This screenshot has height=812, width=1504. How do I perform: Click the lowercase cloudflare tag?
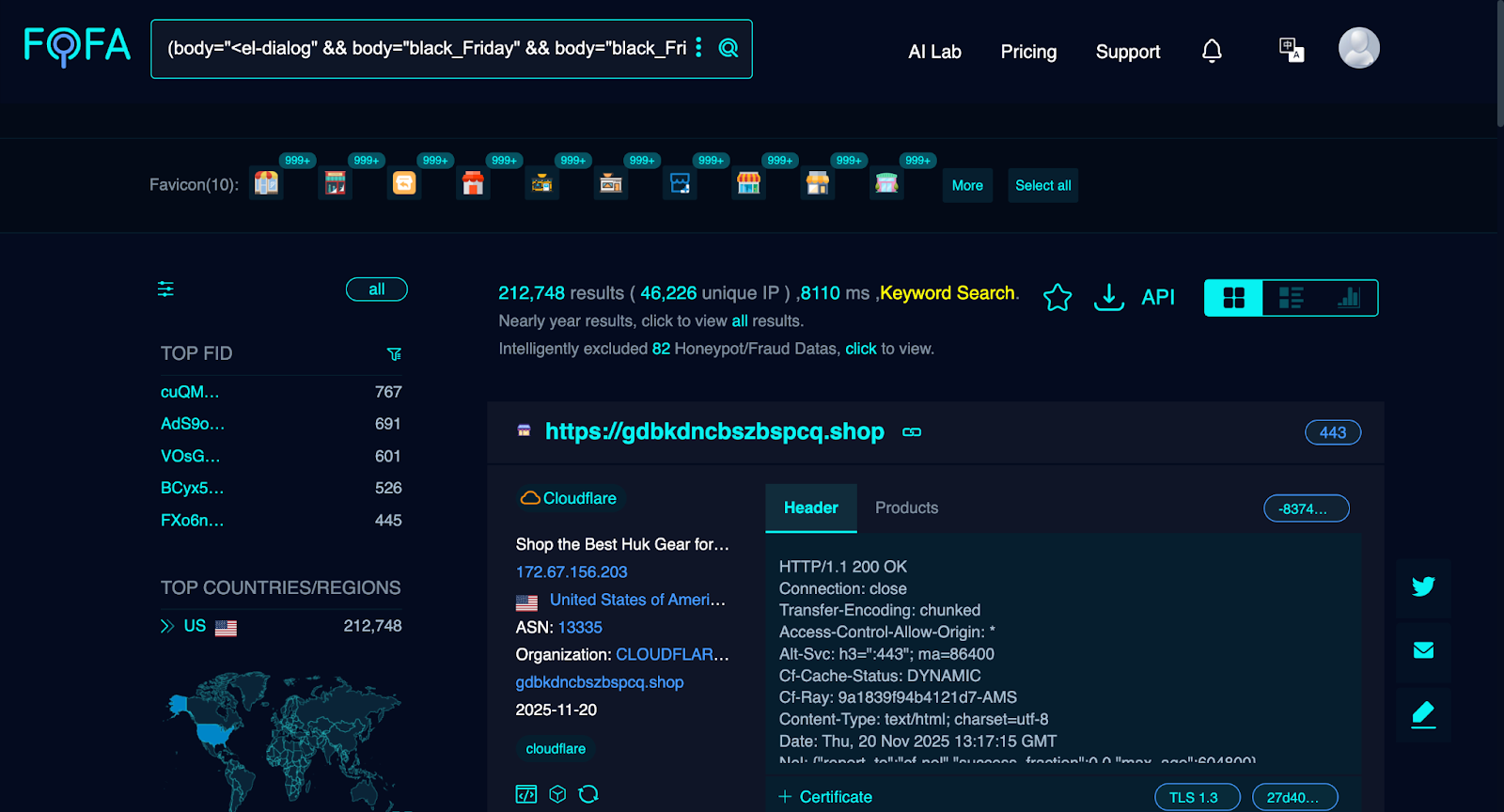[x=556, y=749]
